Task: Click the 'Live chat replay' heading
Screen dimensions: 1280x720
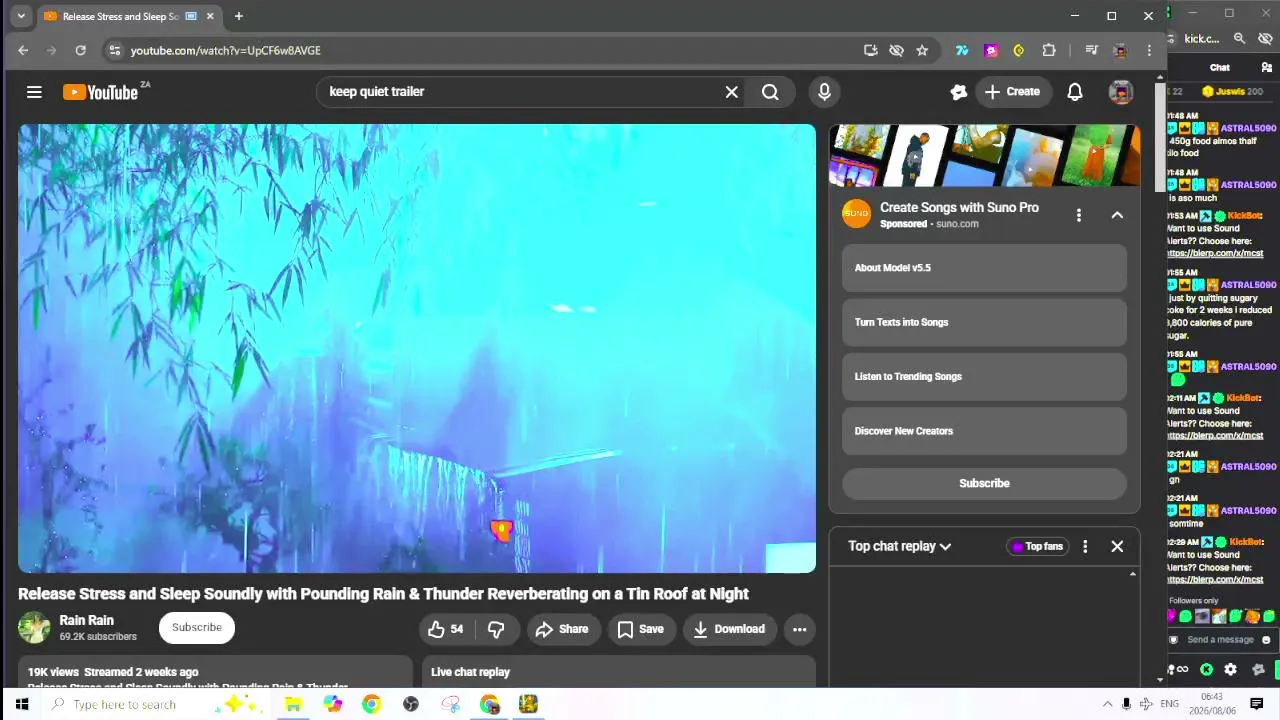Action: (470, 672)
